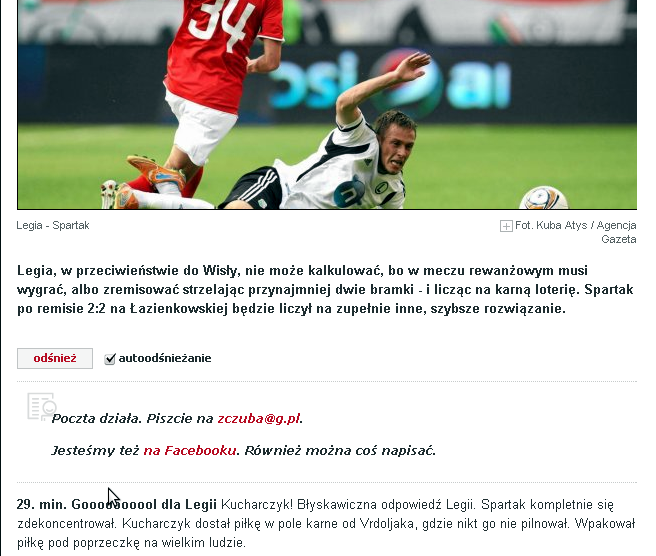Click the red number 34 jersey
This screenshot has height=556, width=656.
click(223, 50)
